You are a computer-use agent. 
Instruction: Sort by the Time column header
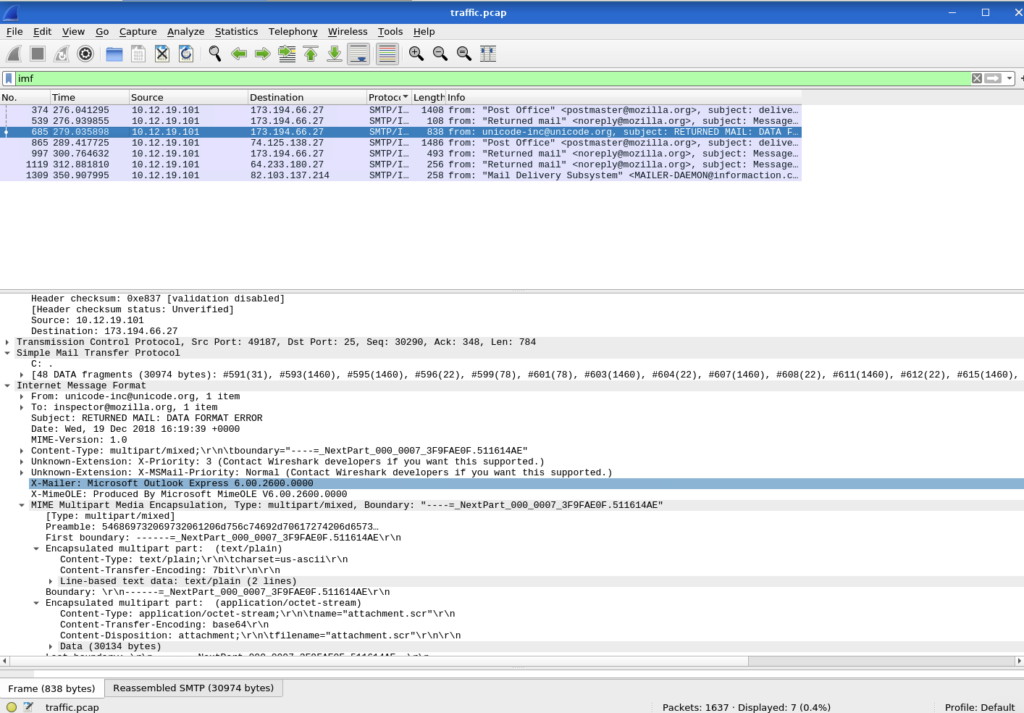[x=89, y=97]
